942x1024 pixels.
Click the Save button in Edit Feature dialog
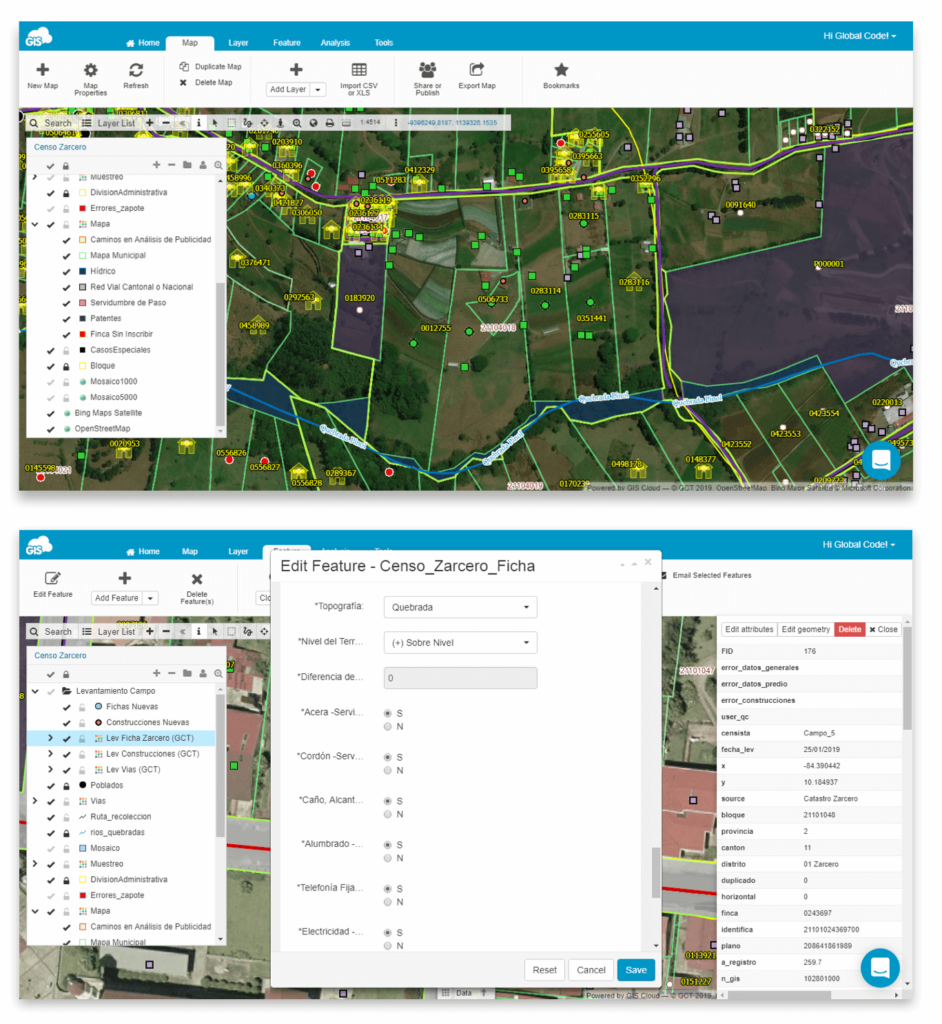636,970
